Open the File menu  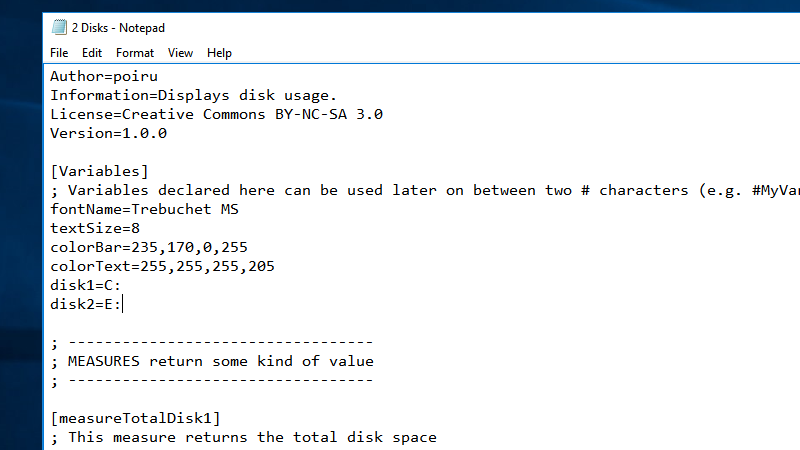tap(59, 53)
